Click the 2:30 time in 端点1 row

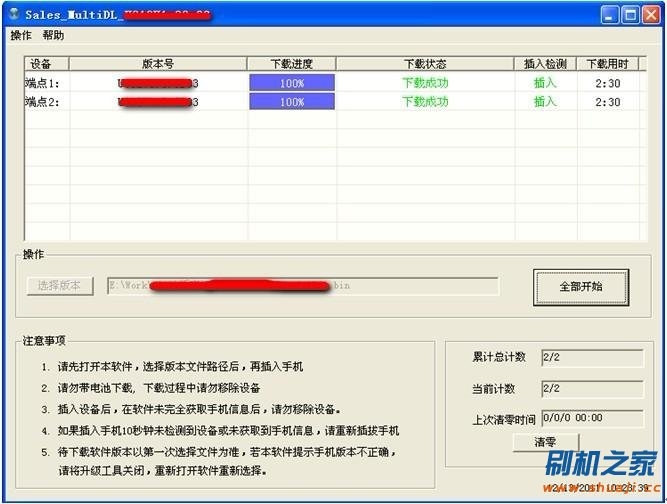(608, 83)
